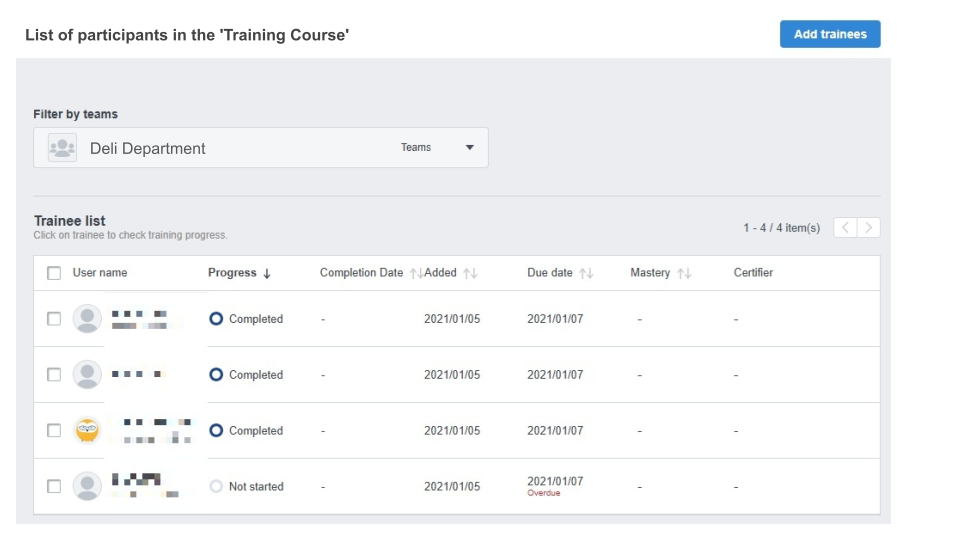960x540 pixels.
Task: Go to previous page of trainee list
Action: pos(845,228)
